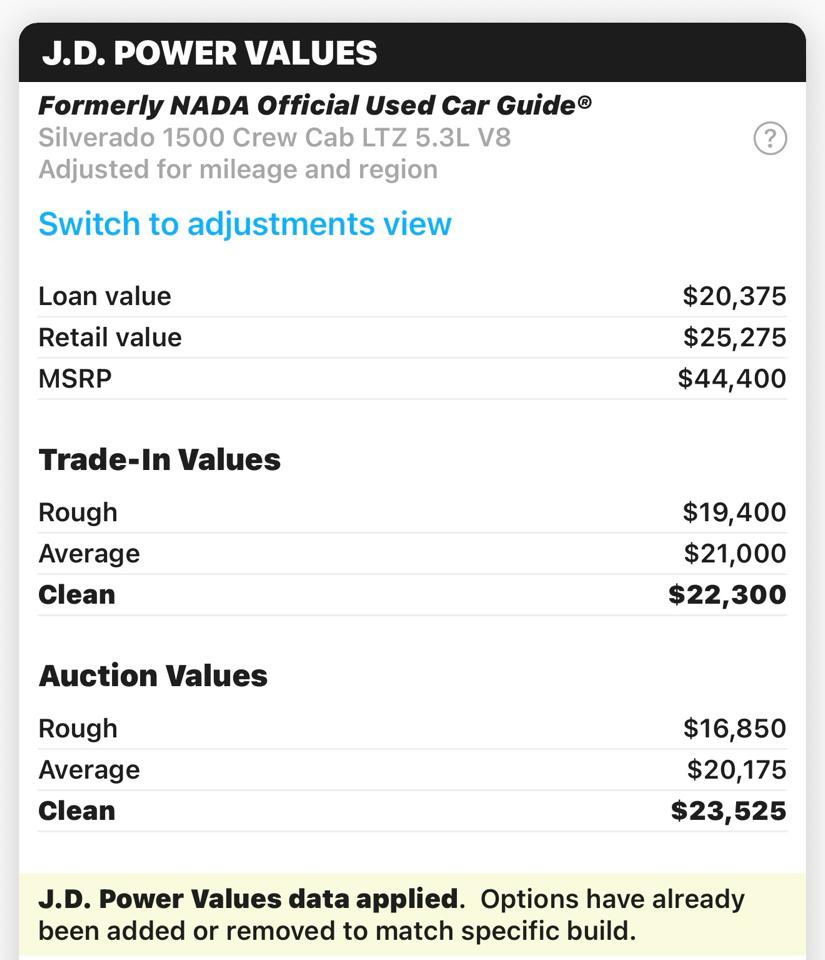Select the $21,000 average trade-in amount
Screen dimensions: 825x960
pos(734,553)
